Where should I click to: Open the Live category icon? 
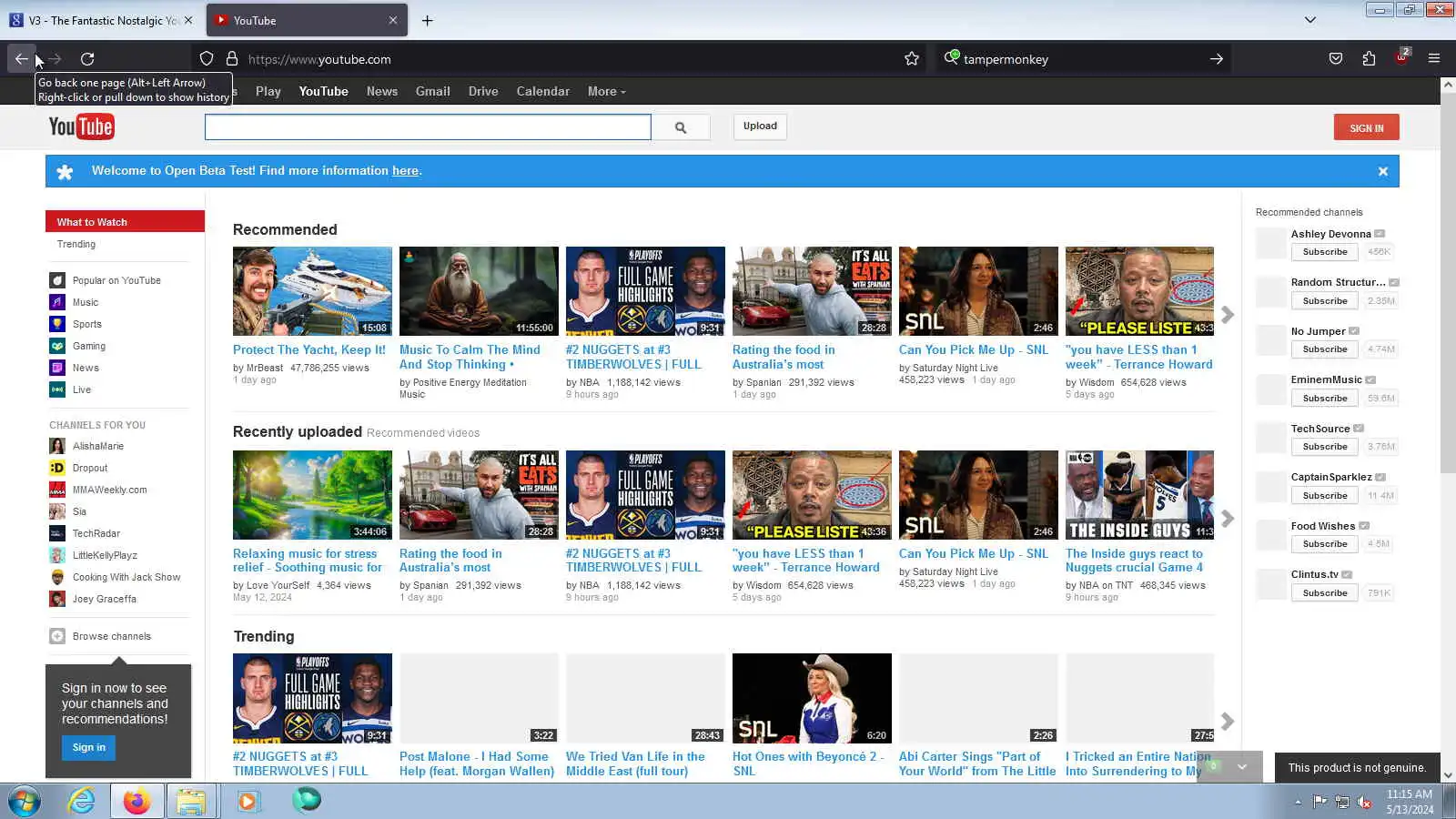57,389
